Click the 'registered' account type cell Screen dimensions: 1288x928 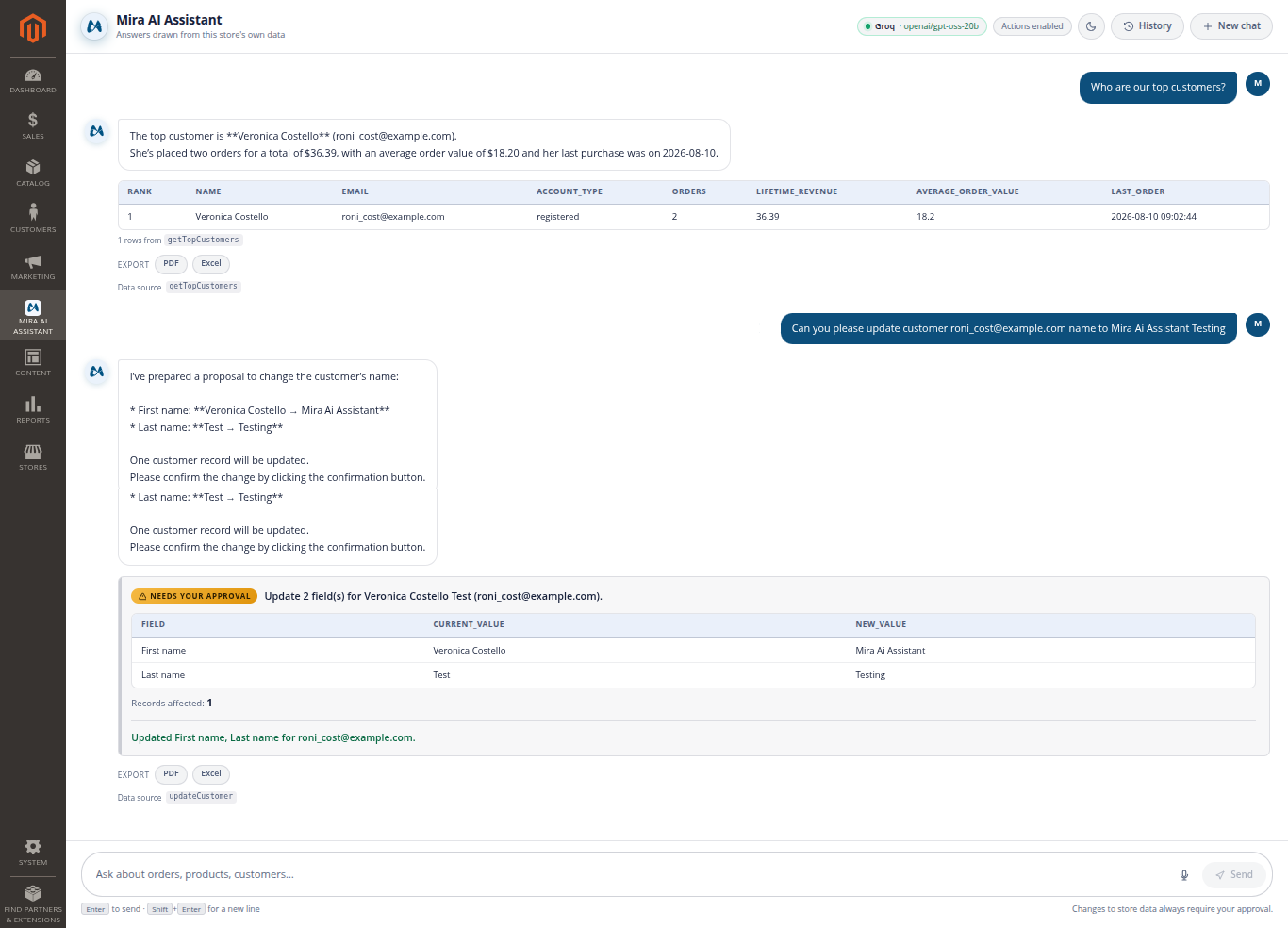point(558,217)
